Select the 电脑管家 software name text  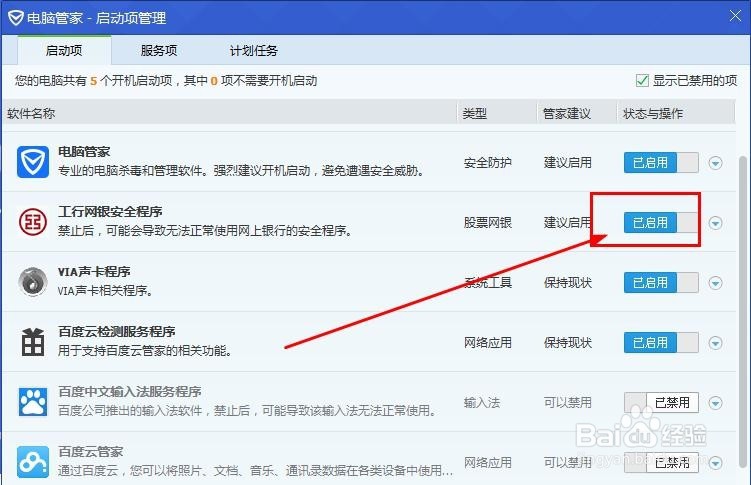coord(84,152)
